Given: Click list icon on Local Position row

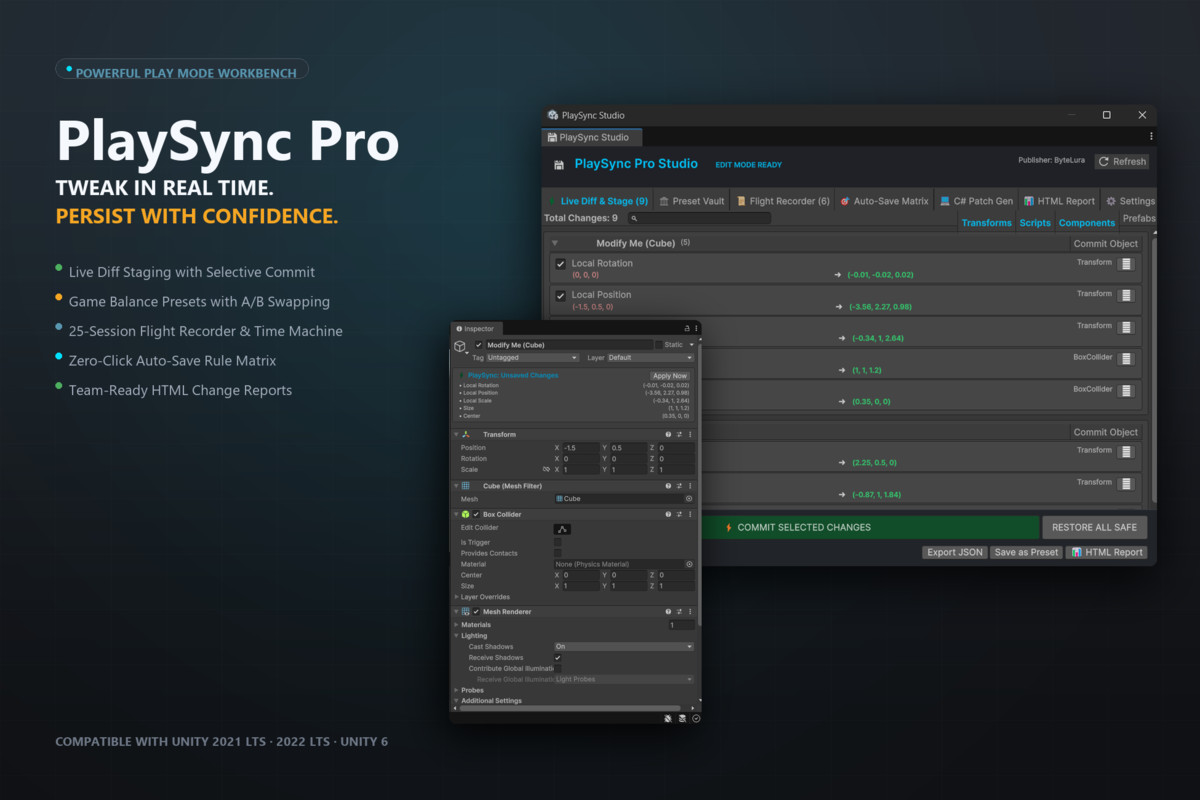Looking at the screenshot, I should pyautogui.click(x=1126, y=296).
